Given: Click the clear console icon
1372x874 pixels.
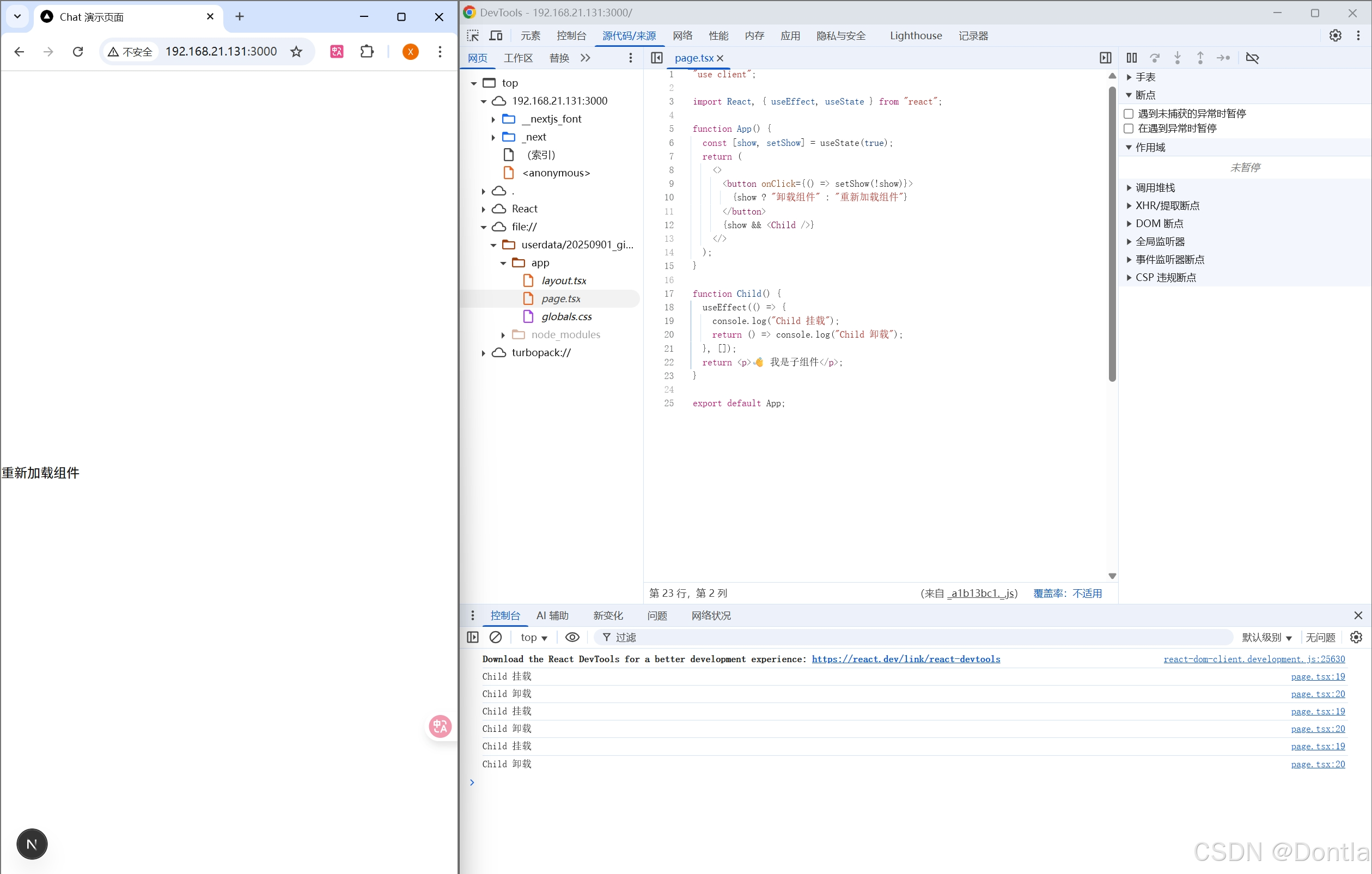Looking at the screenshot, I should coord(496,637).
